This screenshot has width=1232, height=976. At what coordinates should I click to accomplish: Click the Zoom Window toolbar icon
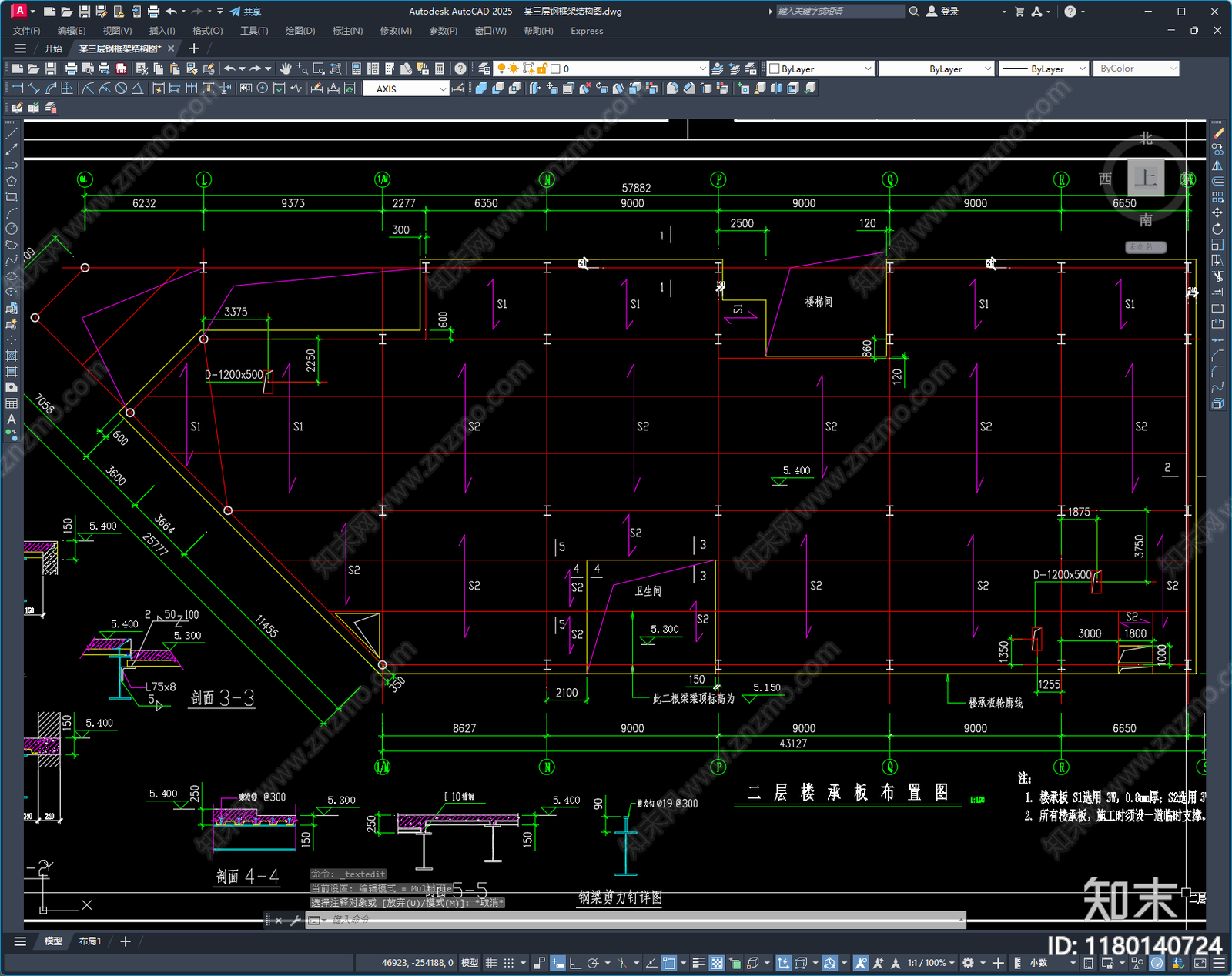(319, 69)
